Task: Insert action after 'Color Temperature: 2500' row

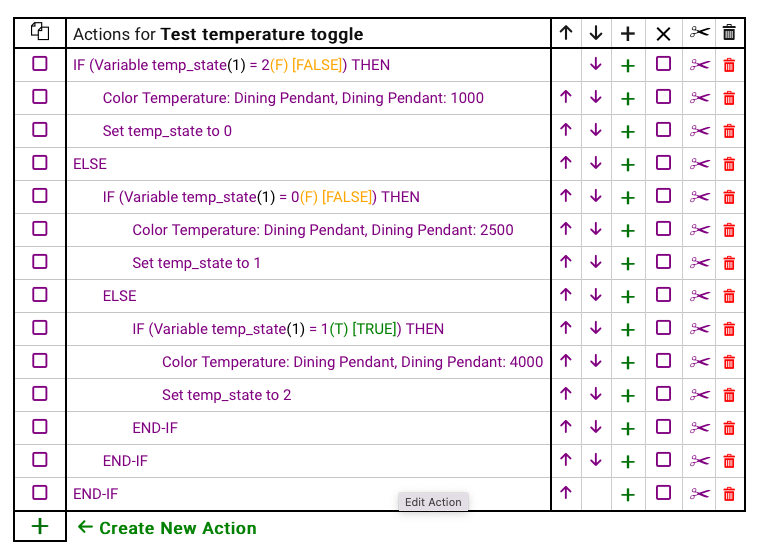Action: coord(628,230)
